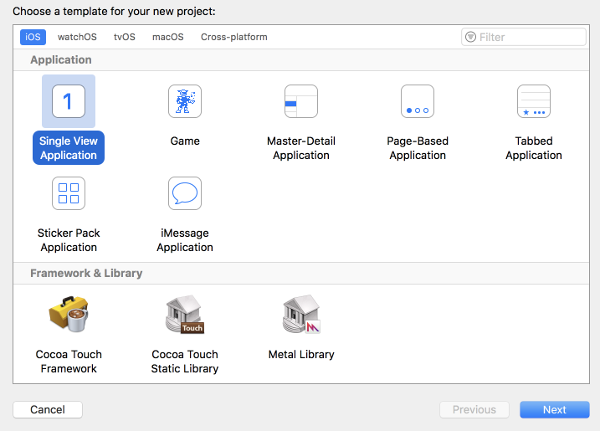Click the "Tabbed Application" label
This screenshot has width=600, height=431.
pyautogui.click(x=534, y=148)
